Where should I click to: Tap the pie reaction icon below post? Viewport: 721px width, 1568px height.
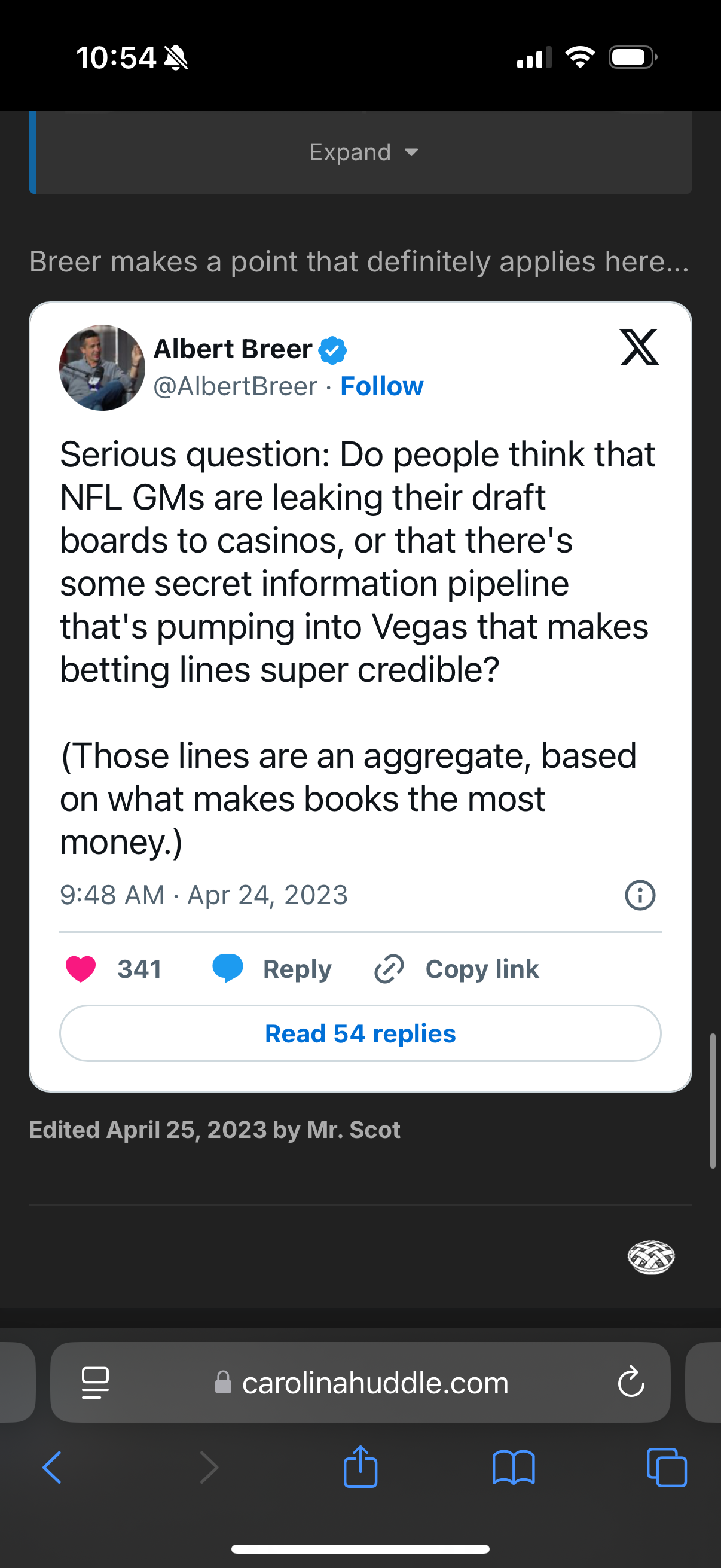[651, 1257]
